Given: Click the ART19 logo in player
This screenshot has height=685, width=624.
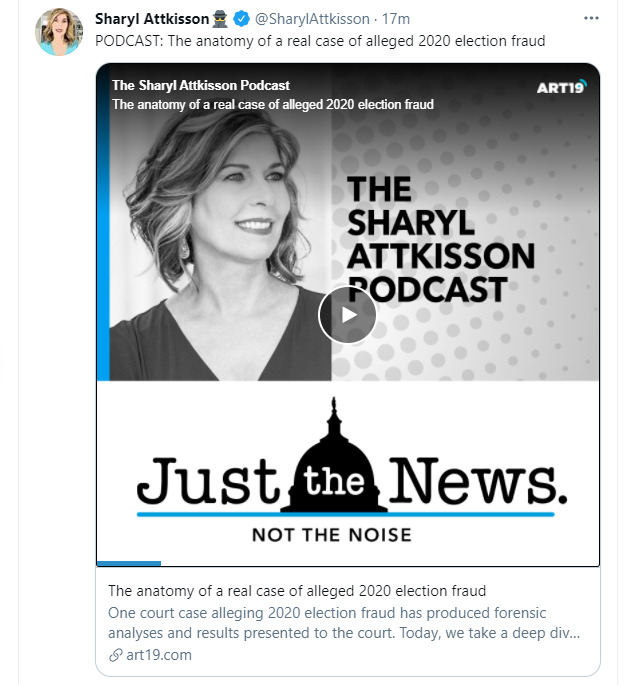Looking at the screenshot, I should (562, 87).
